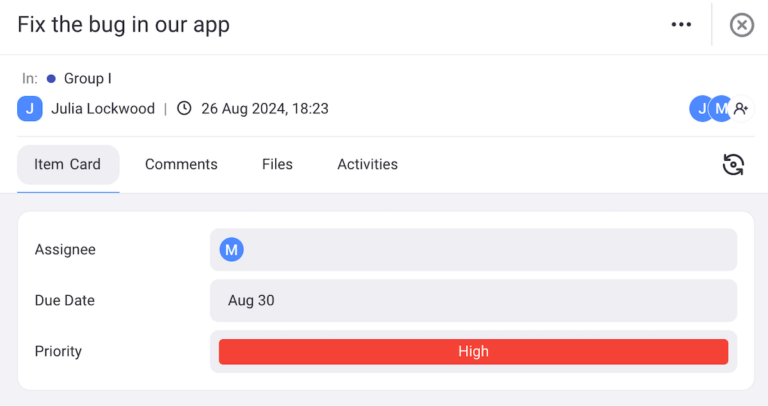
Task: Click the M member avatar at top right
Action: pyautogui.click(x=720, y=109)
